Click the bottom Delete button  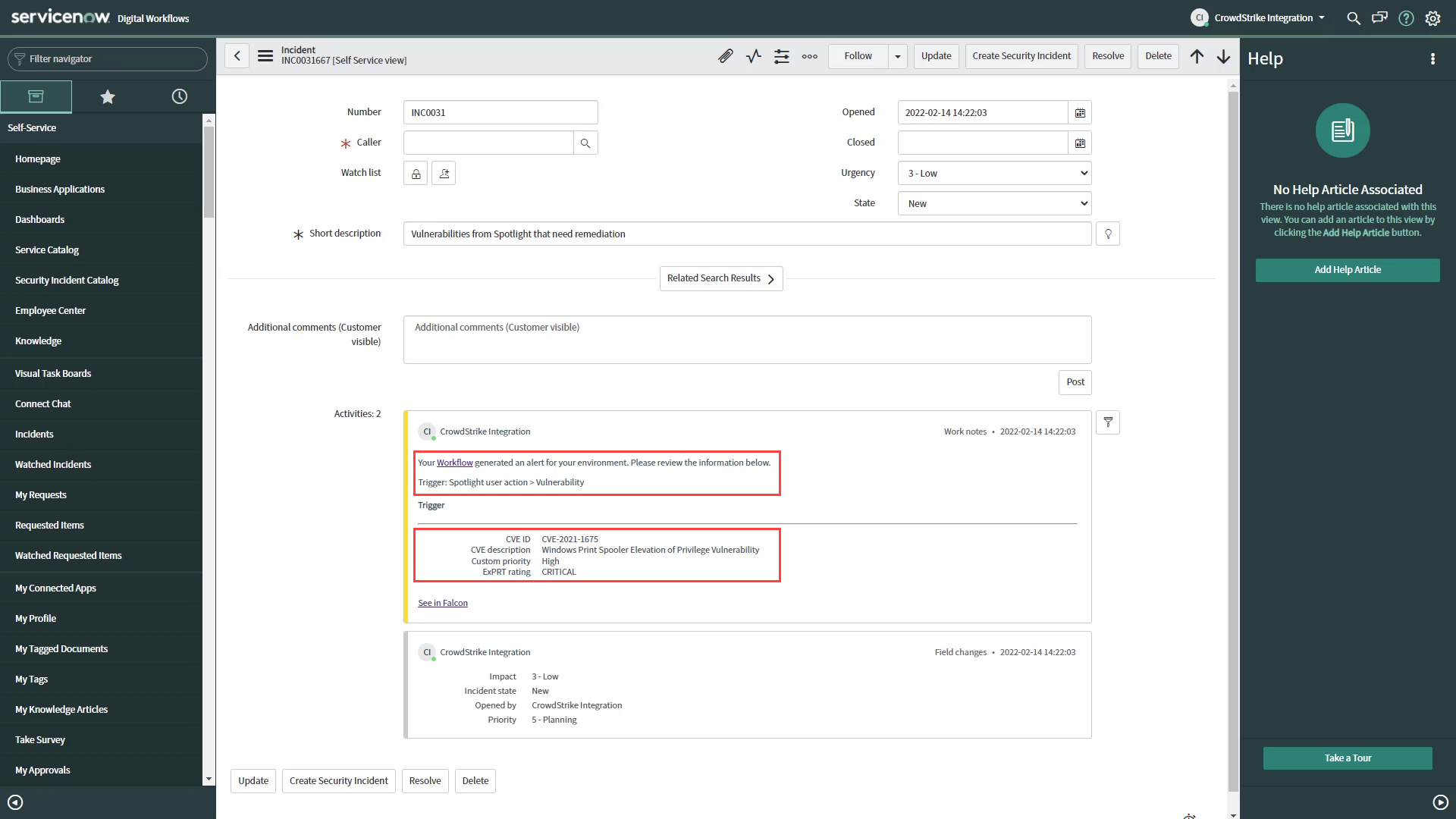pos(475,781)
